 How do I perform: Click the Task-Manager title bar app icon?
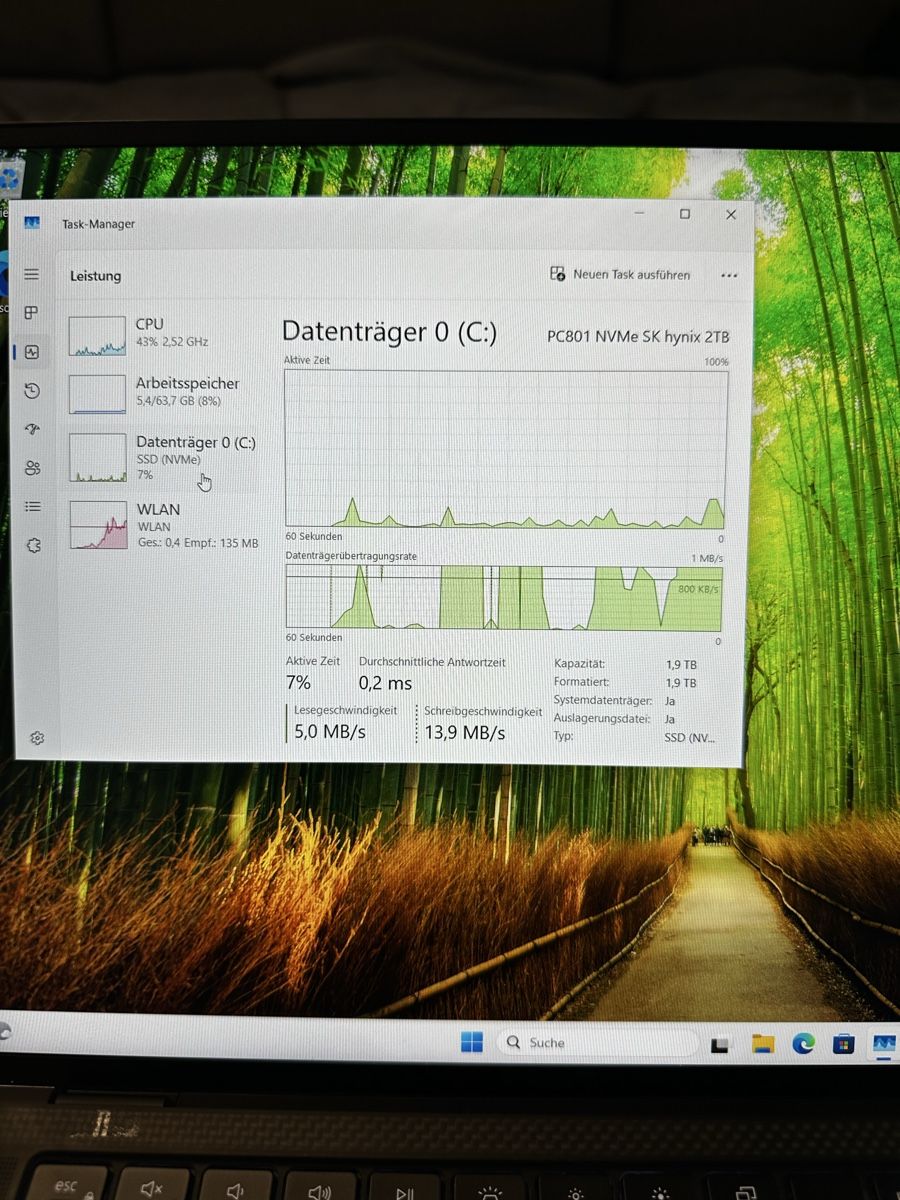[32, 223]
